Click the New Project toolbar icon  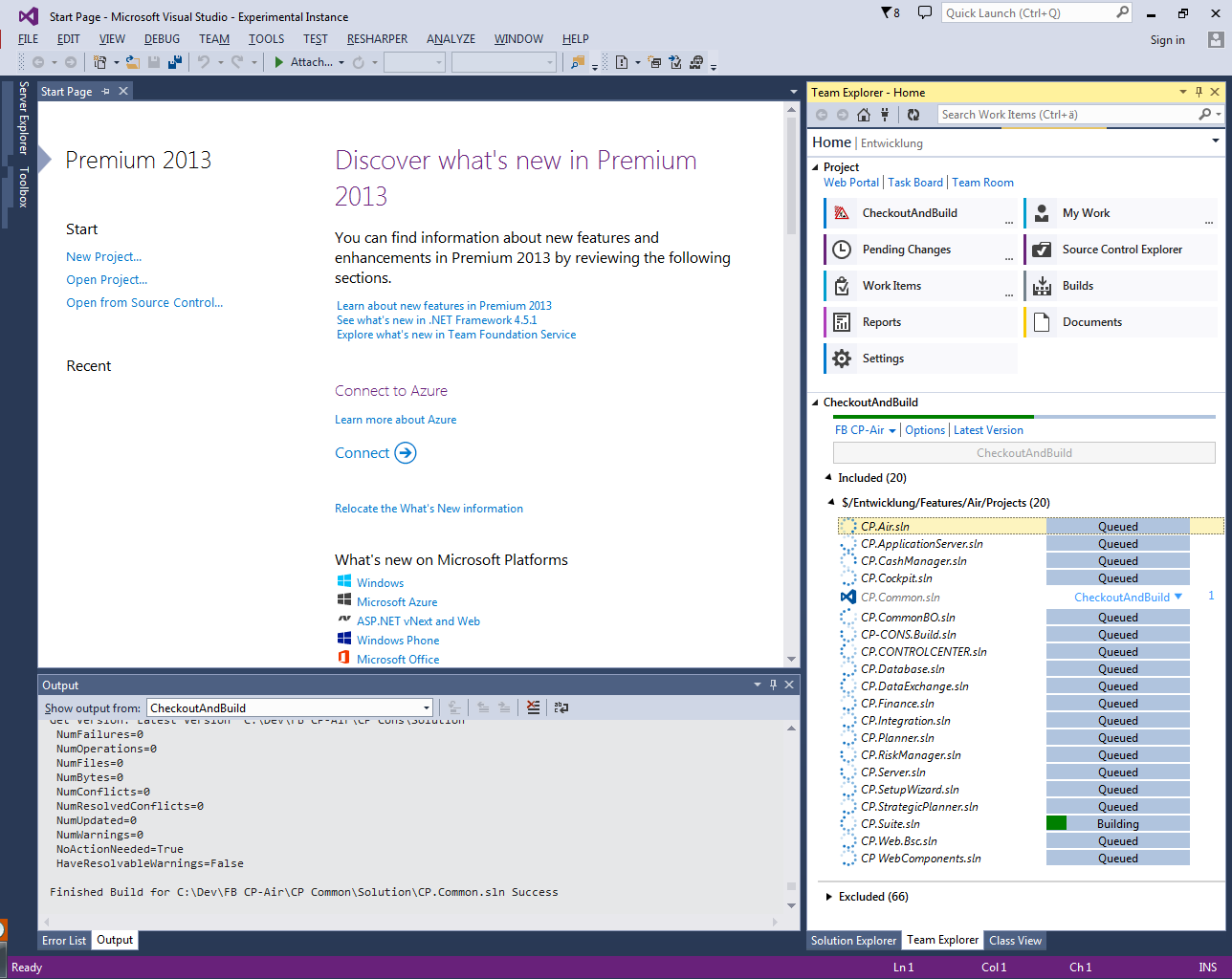[99, 62]
